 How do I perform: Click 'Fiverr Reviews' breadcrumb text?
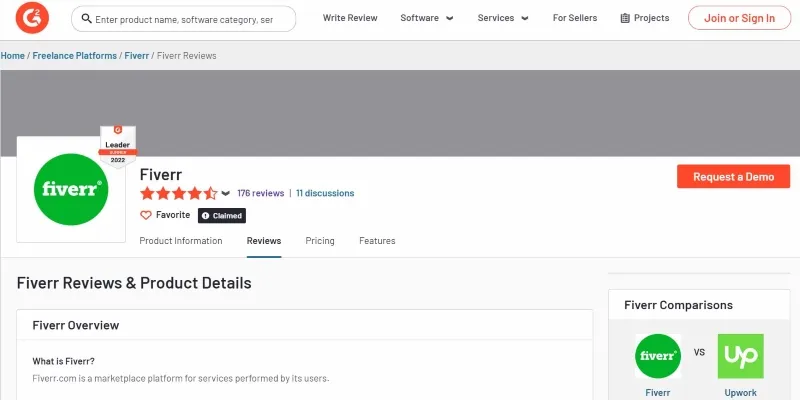click(187, 56)
